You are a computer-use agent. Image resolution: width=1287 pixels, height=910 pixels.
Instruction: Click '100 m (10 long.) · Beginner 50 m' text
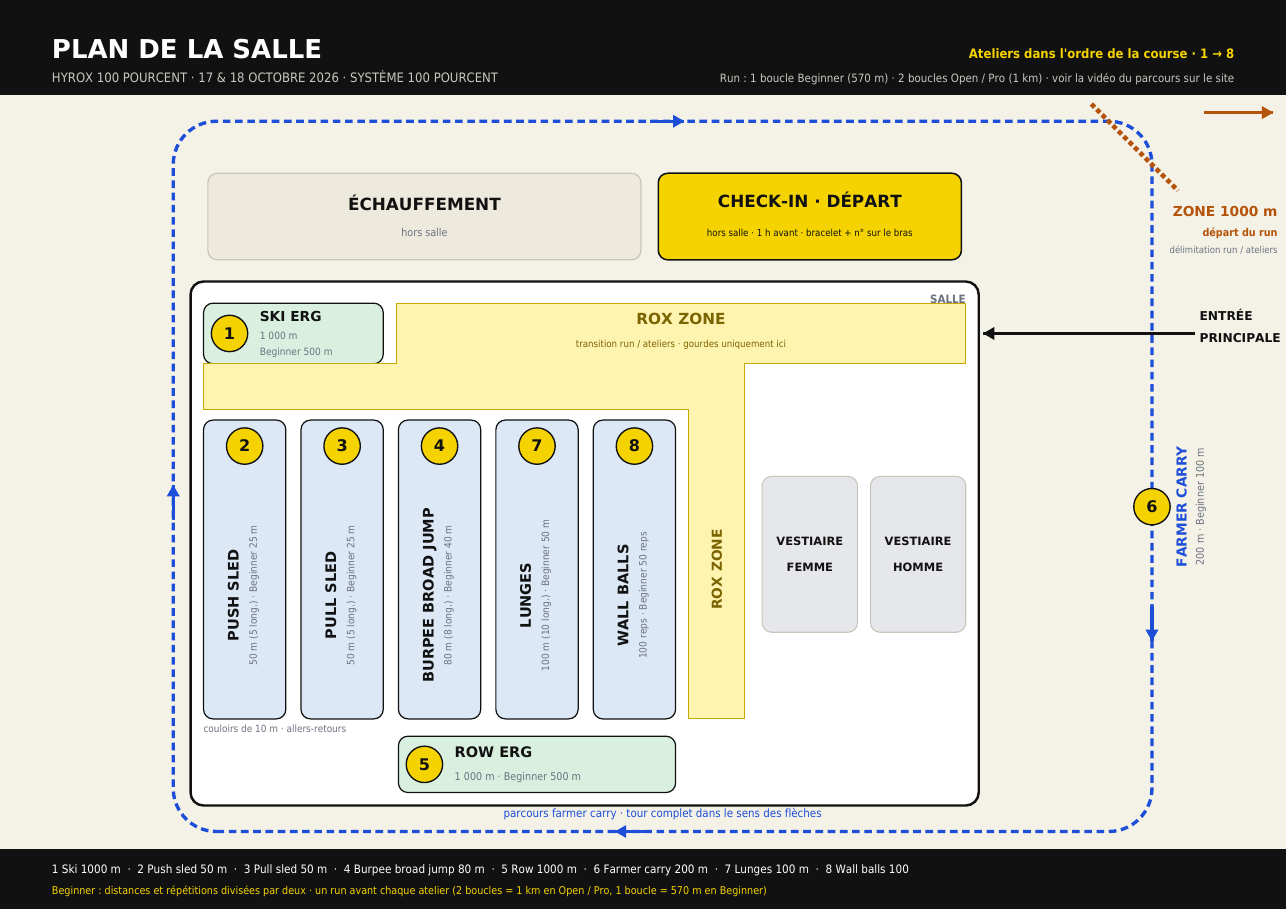point(546,594)
